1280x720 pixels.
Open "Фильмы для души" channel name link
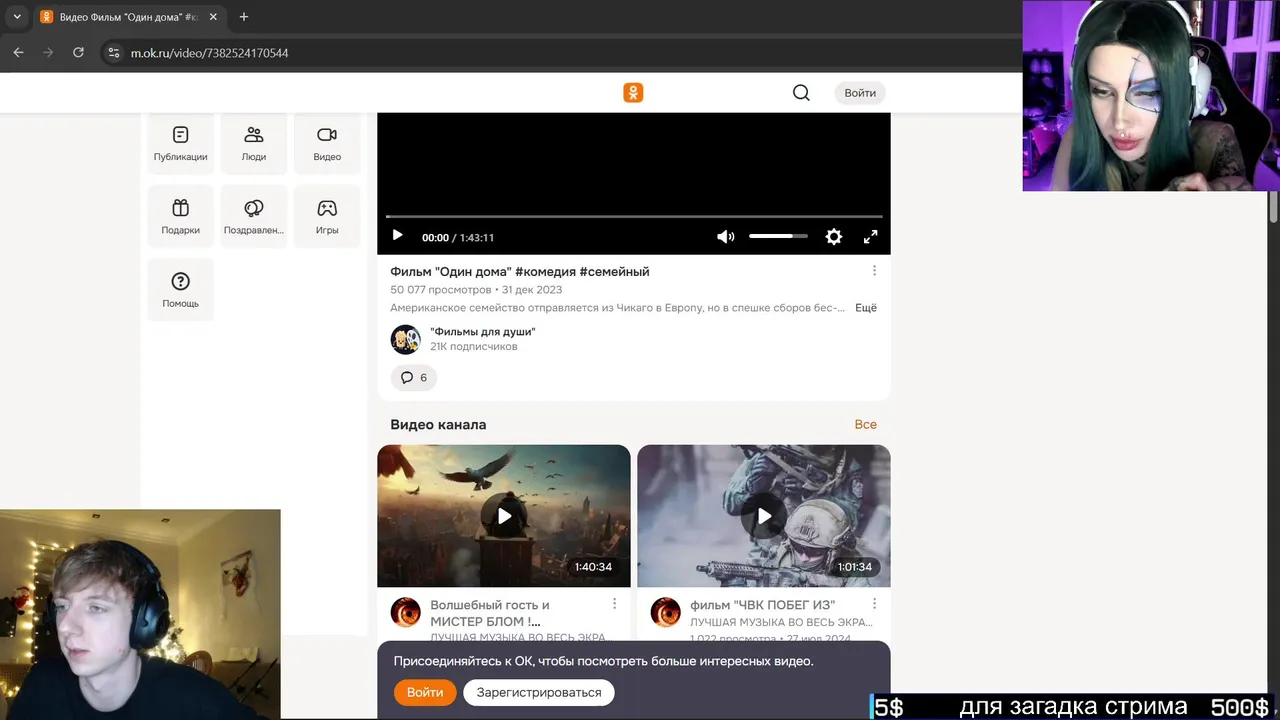[x=483, y=332]
